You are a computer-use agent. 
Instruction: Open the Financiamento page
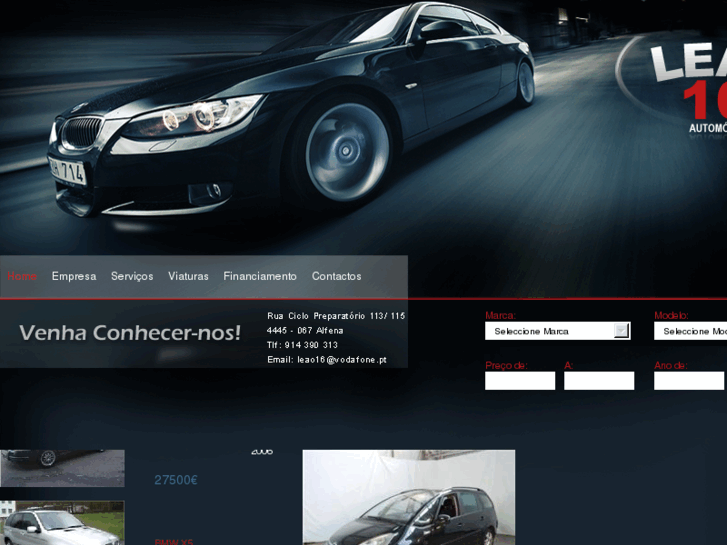[260, 276]
